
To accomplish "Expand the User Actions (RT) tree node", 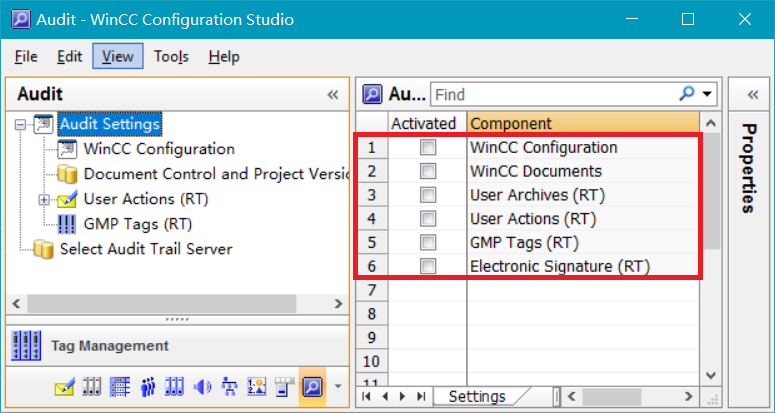I will (x=44, y=200).
